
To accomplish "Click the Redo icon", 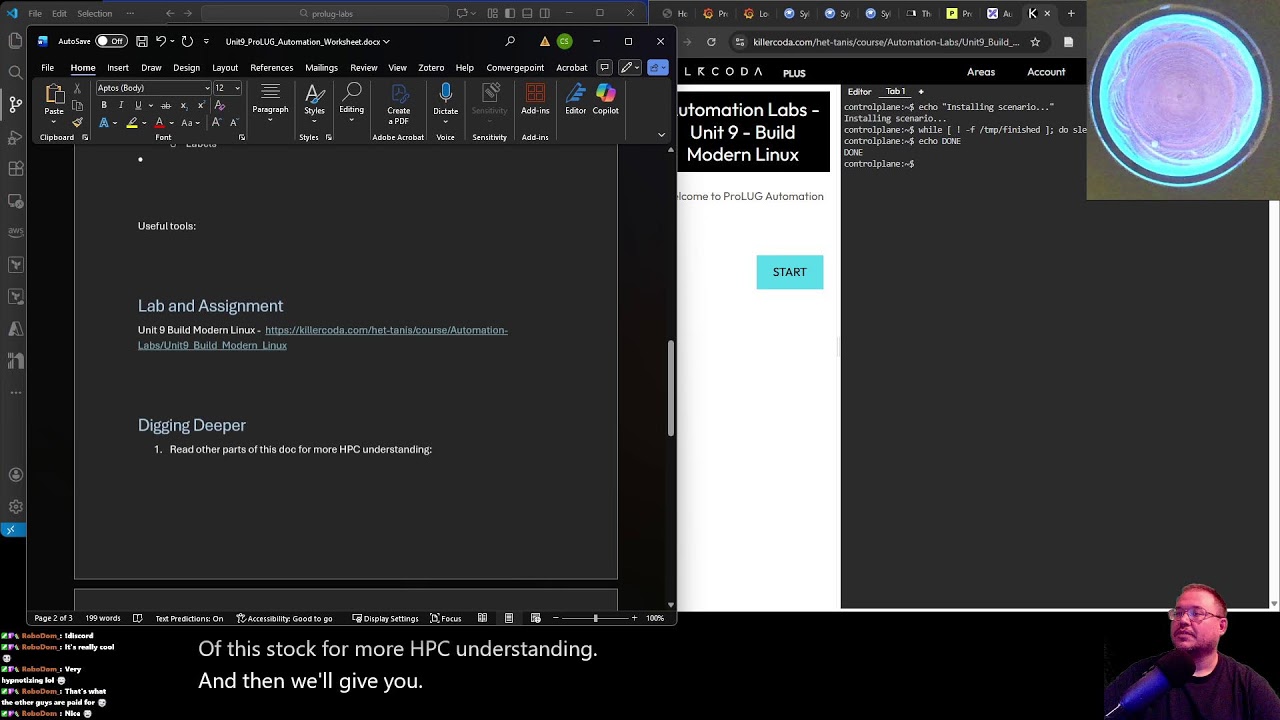I will coord(187,41).
